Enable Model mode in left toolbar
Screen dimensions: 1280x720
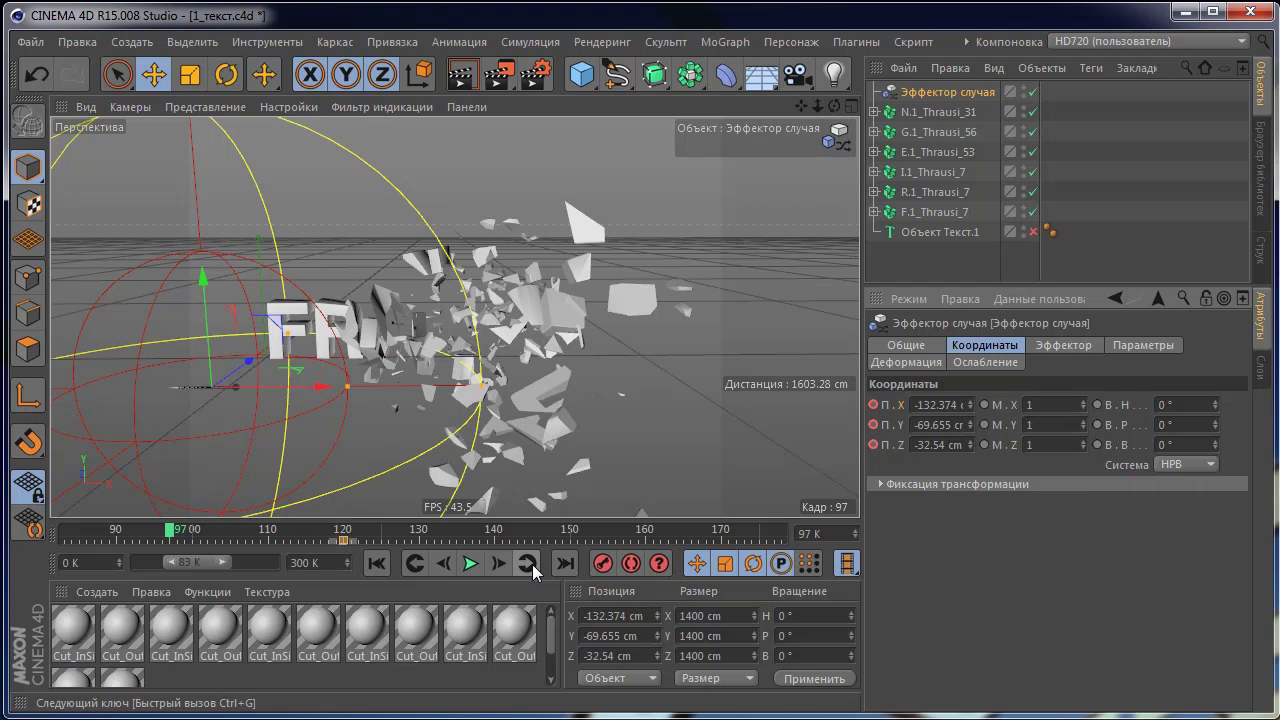[28, 167]
